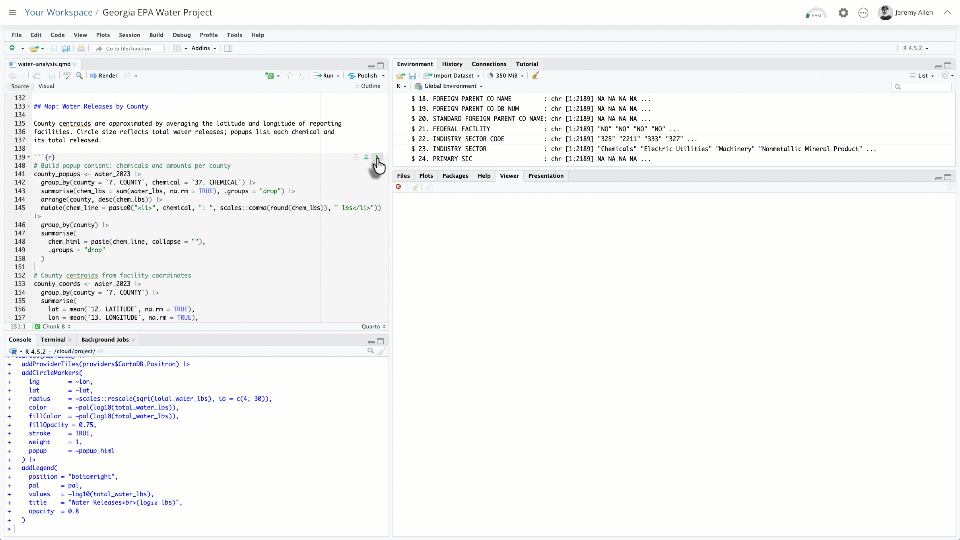Clear environment objects with the broom icon

[x=535, y=75]
